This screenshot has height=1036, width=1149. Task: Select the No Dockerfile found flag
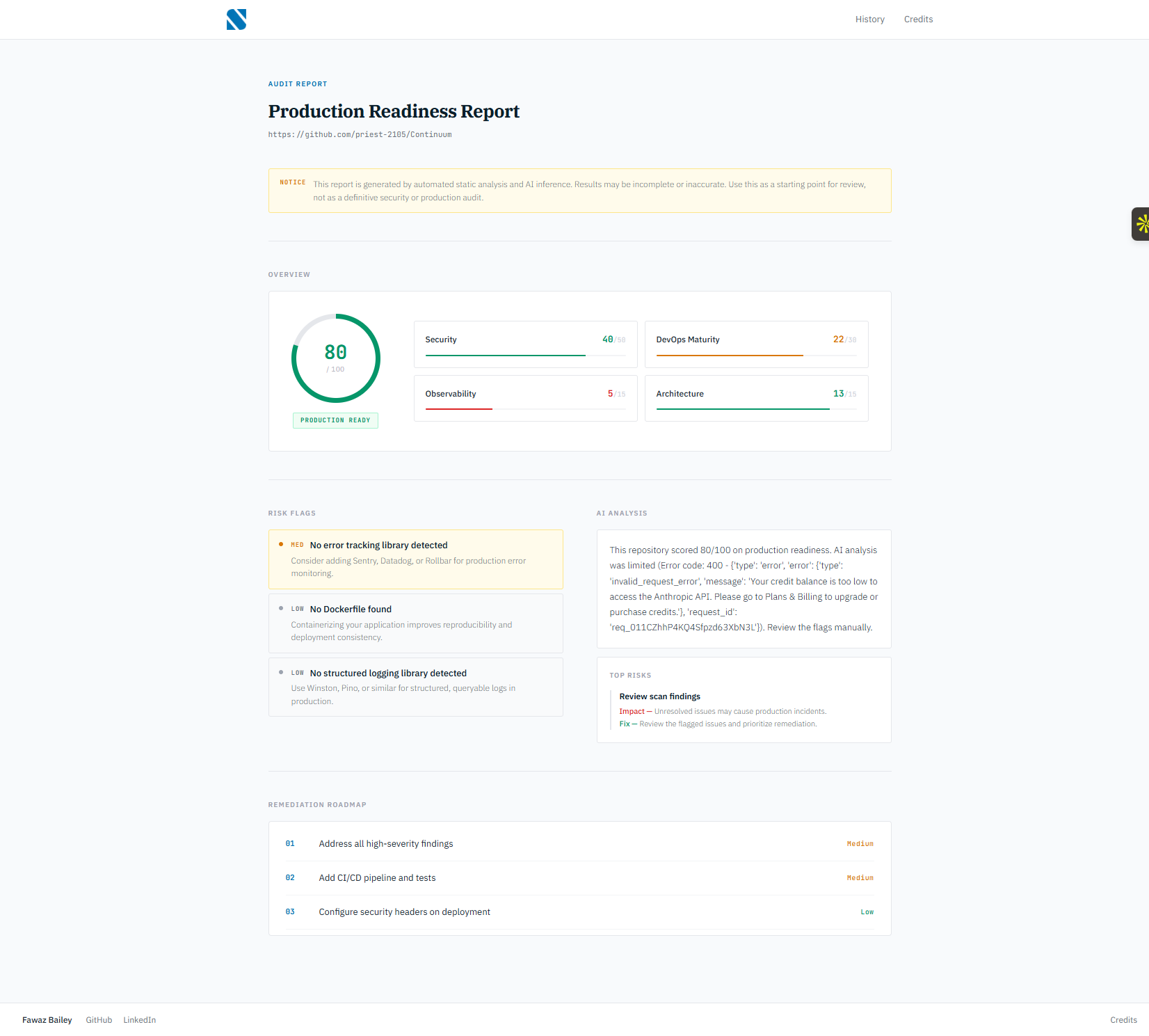click(415, 623)
